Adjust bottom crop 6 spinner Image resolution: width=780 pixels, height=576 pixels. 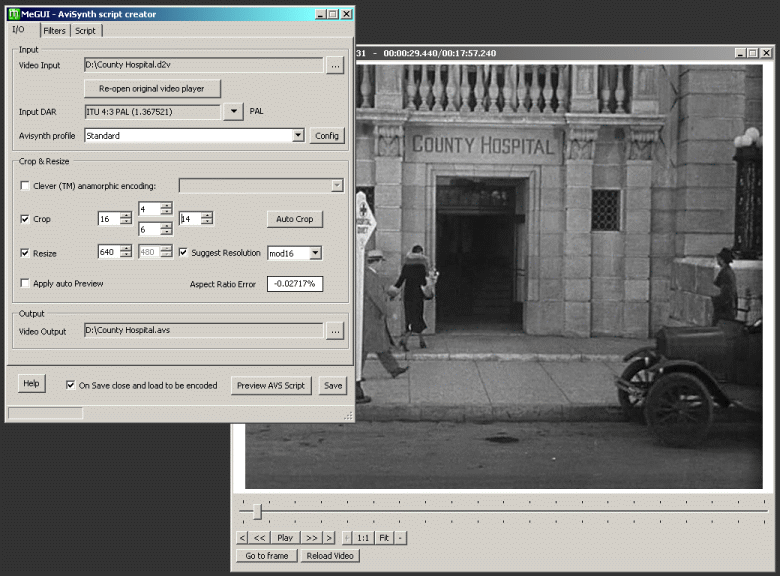point(167,229)
